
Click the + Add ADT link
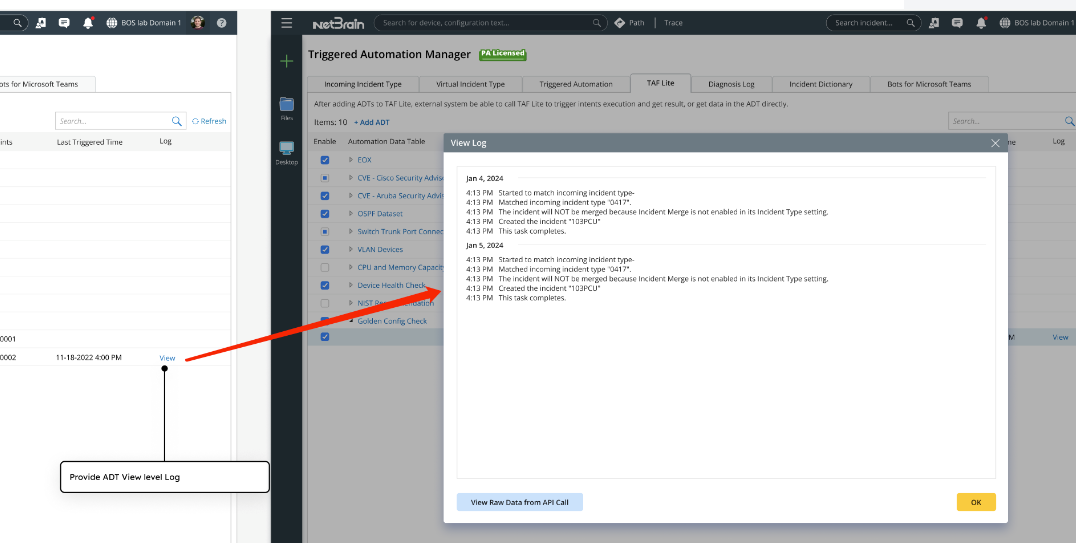[x=371, y=122]
